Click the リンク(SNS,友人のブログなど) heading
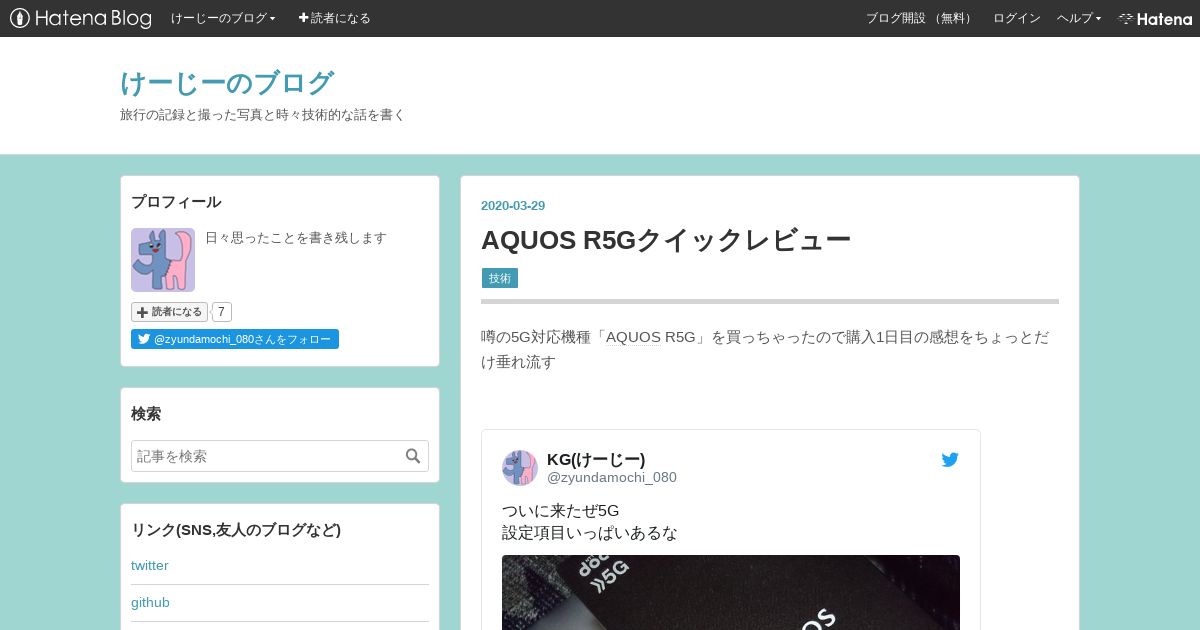This screenshot has height=630, width=1200. click(x=236, y=530)
